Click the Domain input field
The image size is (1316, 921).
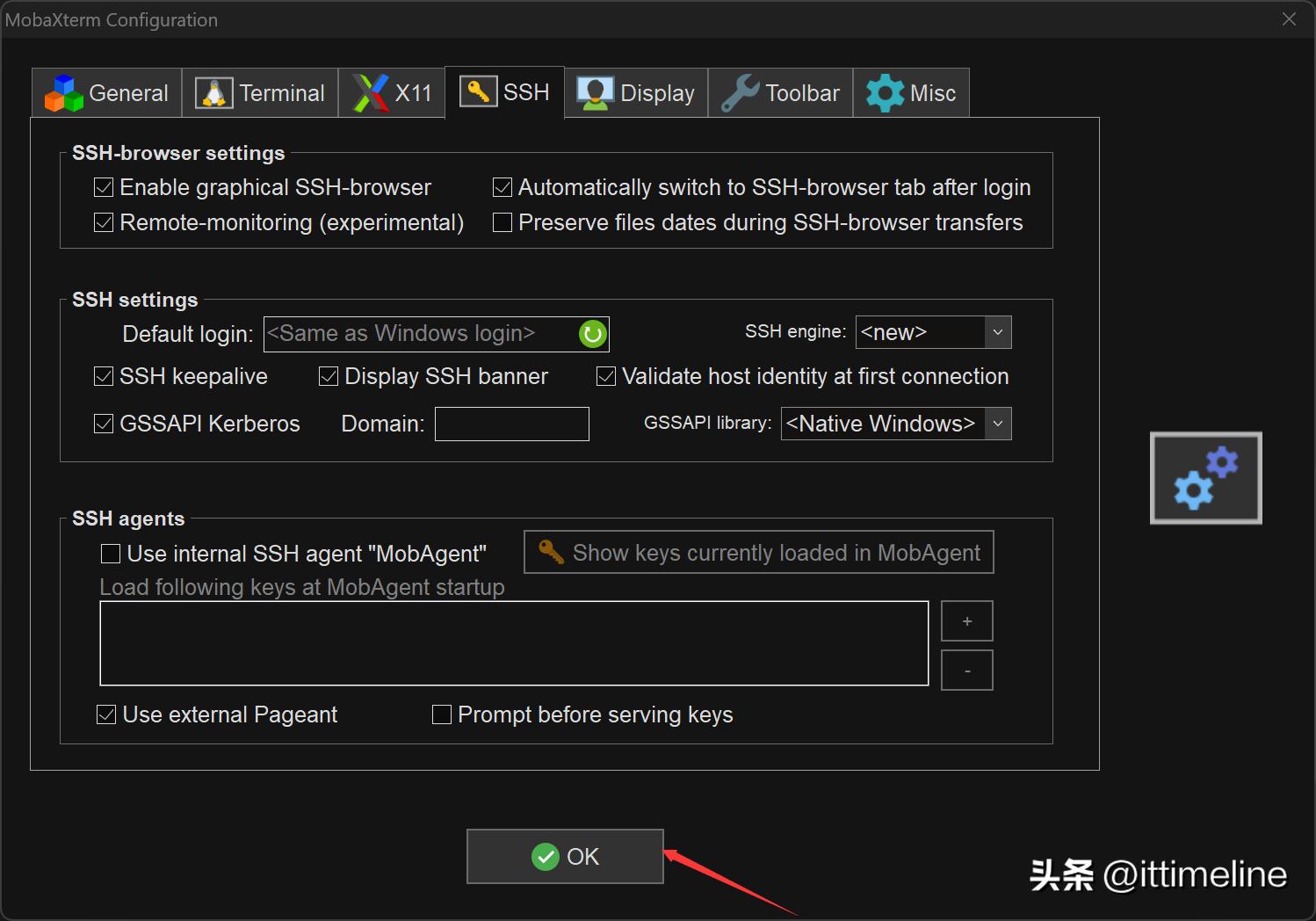(511, 424)
